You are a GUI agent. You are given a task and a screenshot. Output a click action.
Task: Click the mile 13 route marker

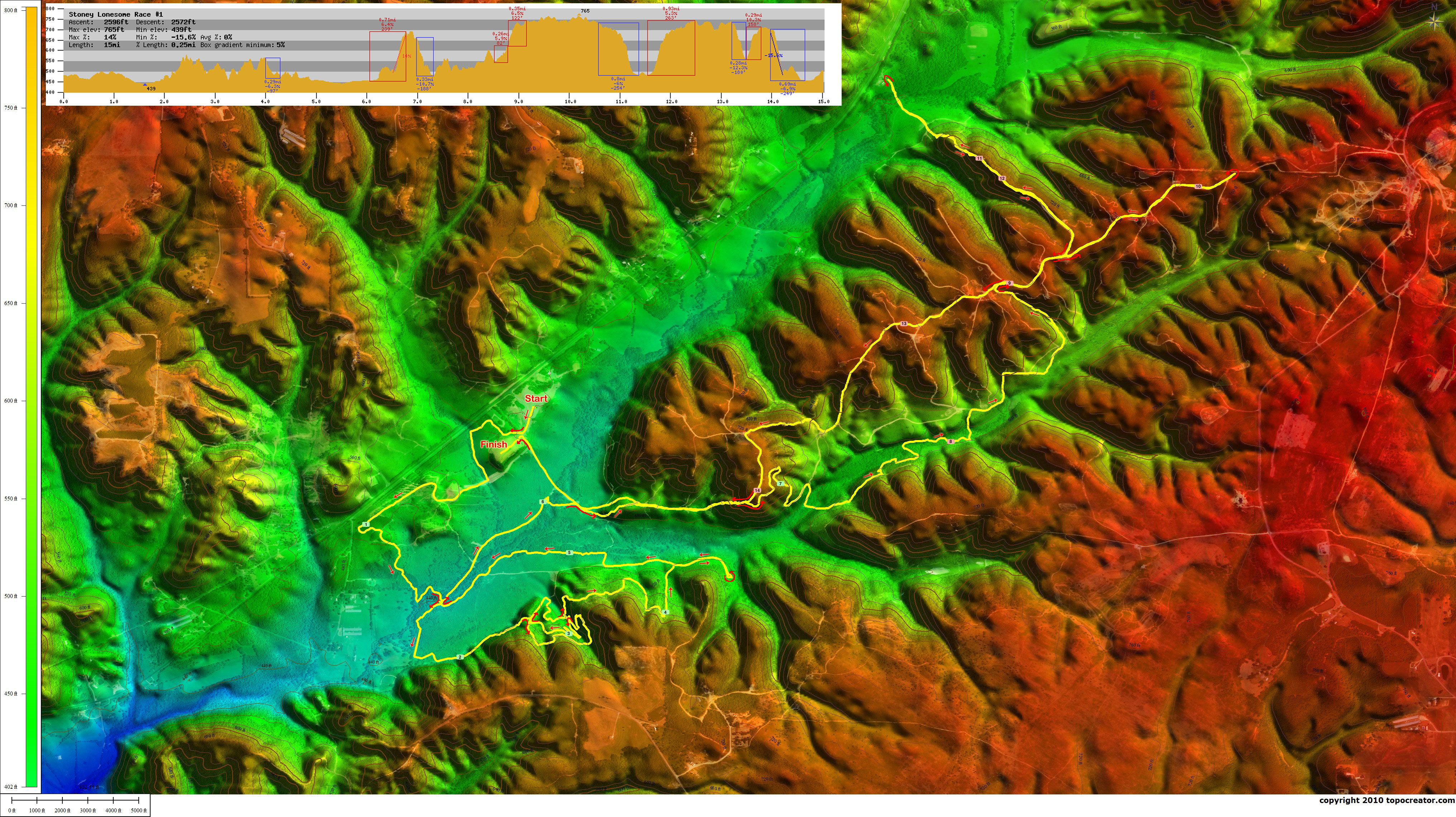coord(904,324)
